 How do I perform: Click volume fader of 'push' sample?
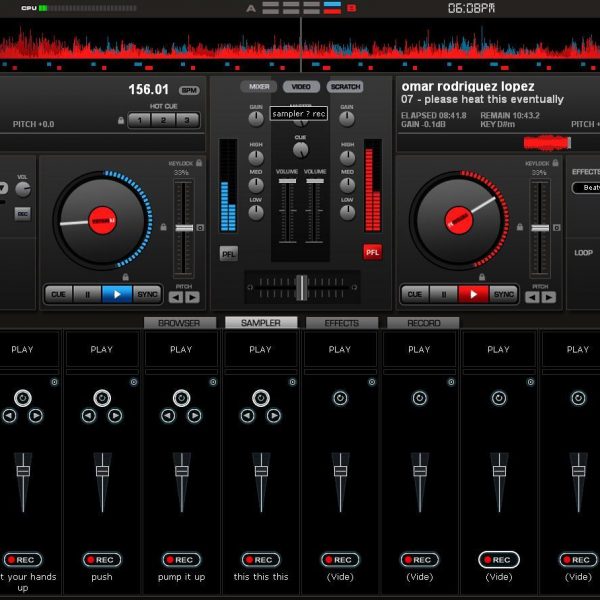(x=102, y=471)
